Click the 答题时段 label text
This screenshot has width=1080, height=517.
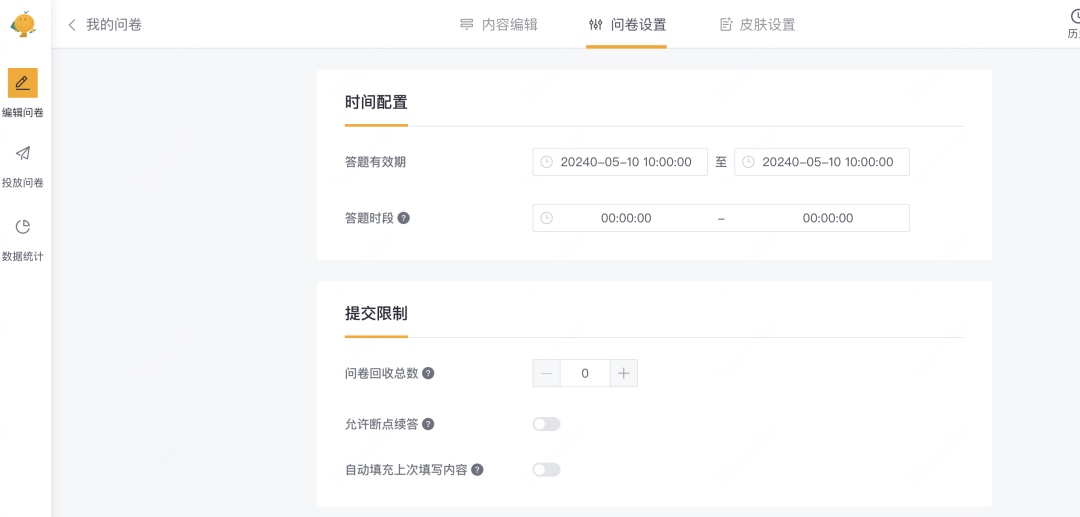(369, 218)
